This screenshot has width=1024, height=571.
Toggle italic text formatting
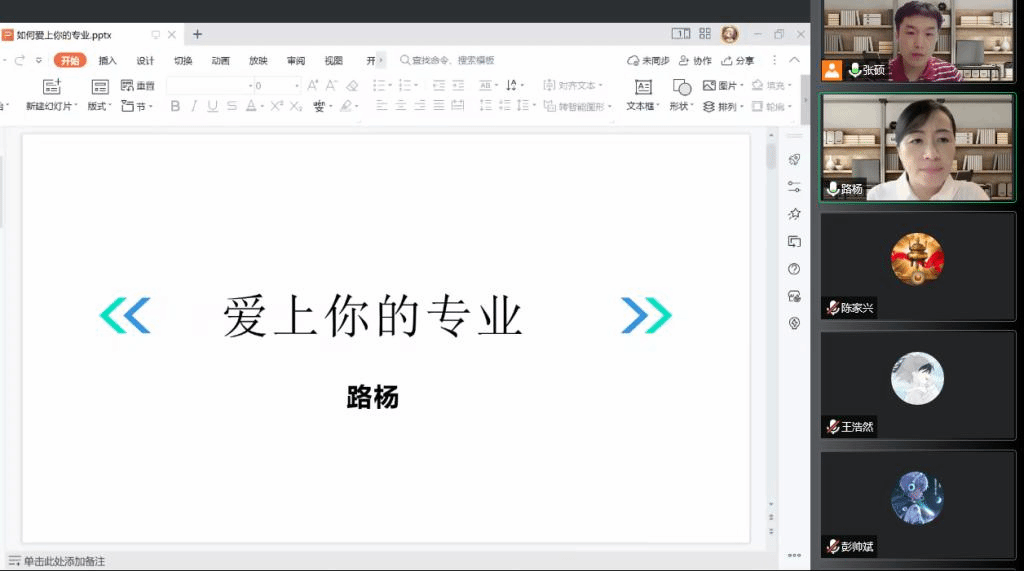click(x=194, y=106)
